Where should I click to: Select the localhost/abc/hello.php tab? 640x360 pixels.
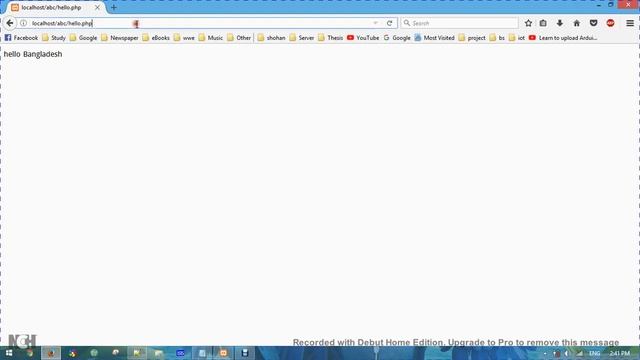click(56, 7)
